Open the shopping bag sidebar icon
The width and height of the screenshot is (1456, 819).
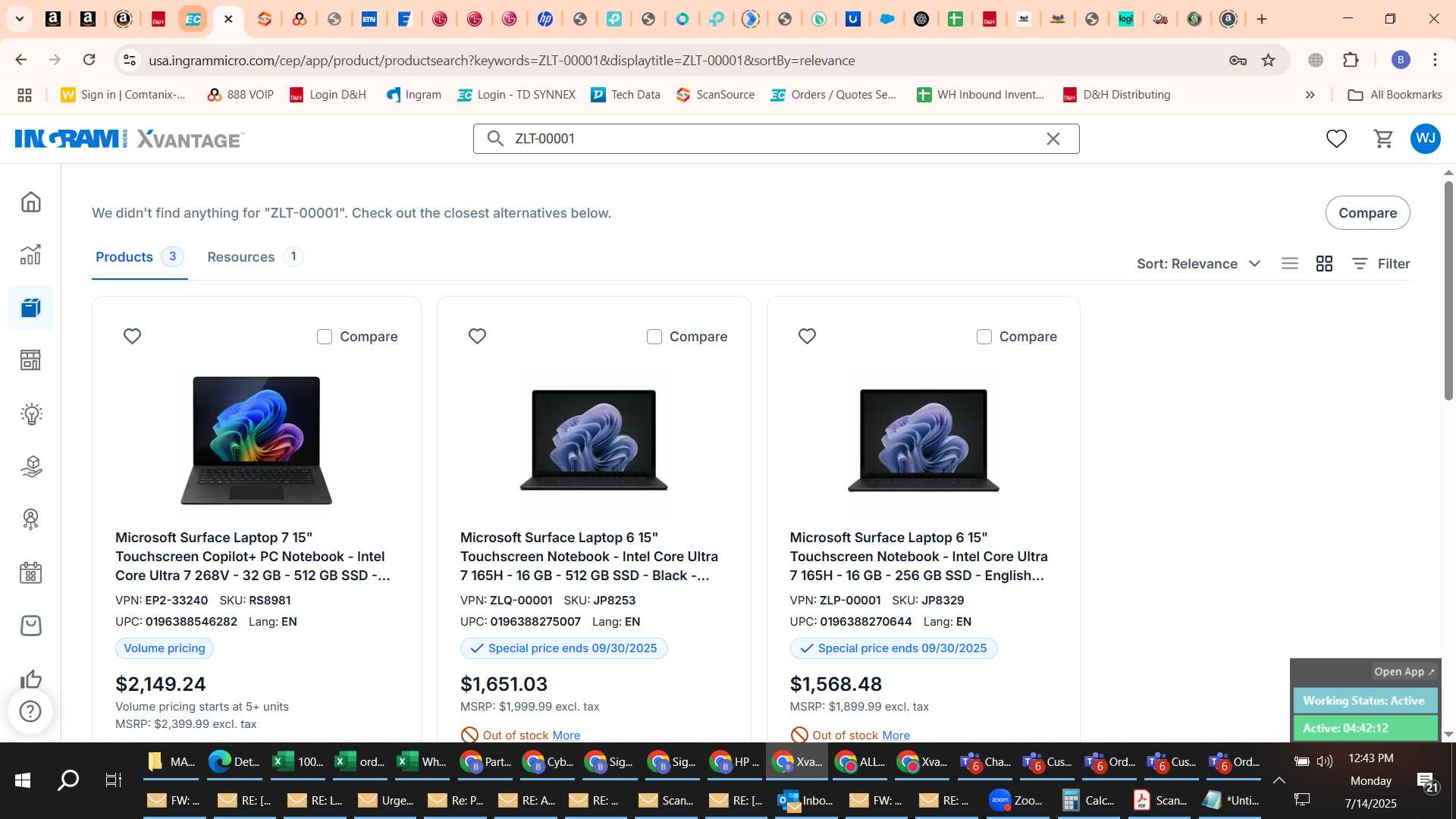[30, 626]
